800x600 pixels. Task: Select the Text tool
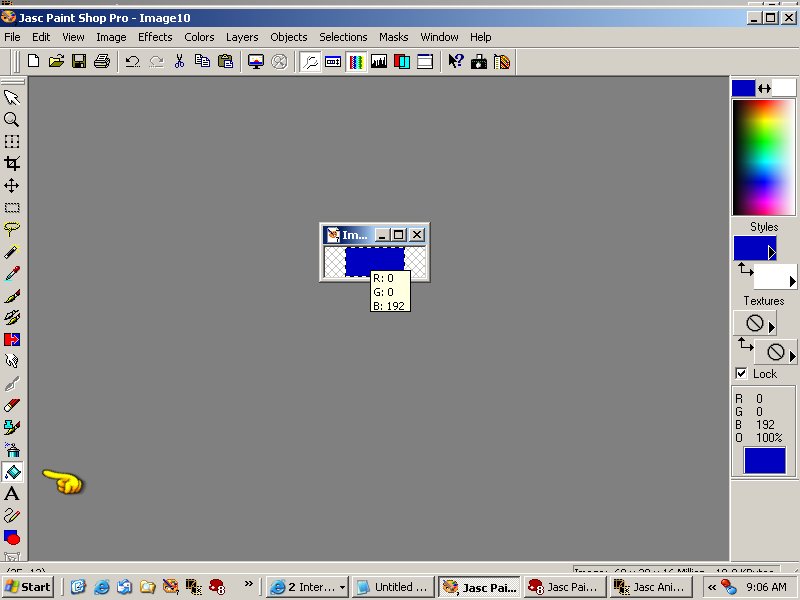[12, 494]
